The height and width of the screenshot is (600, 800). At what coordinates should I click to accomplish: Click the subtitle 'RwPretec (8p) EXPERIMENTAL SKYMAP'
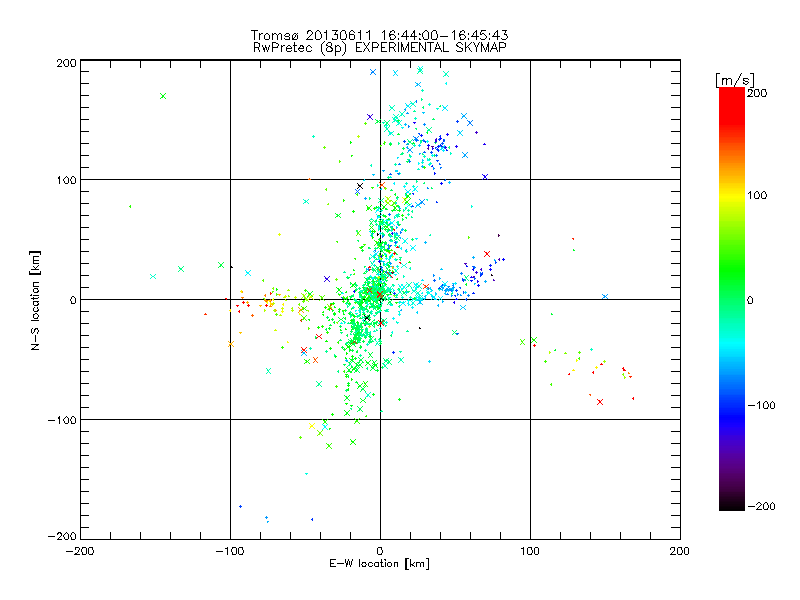pyautogui.click(x=380, y=48)
